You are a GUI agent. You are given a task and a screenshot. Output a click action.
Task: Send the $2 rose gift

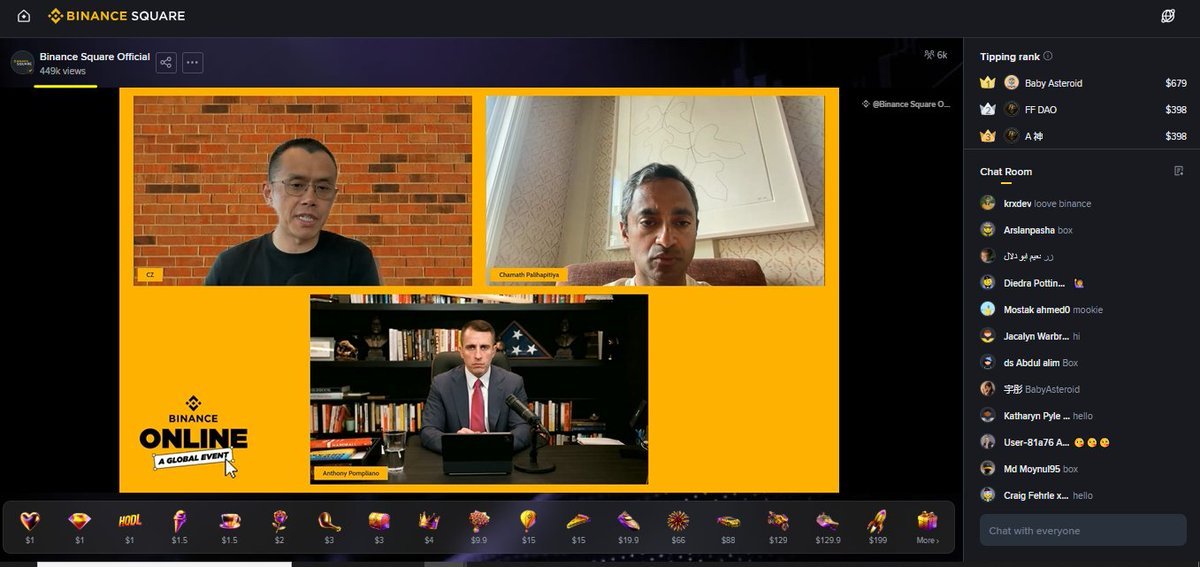coord(279,526)
